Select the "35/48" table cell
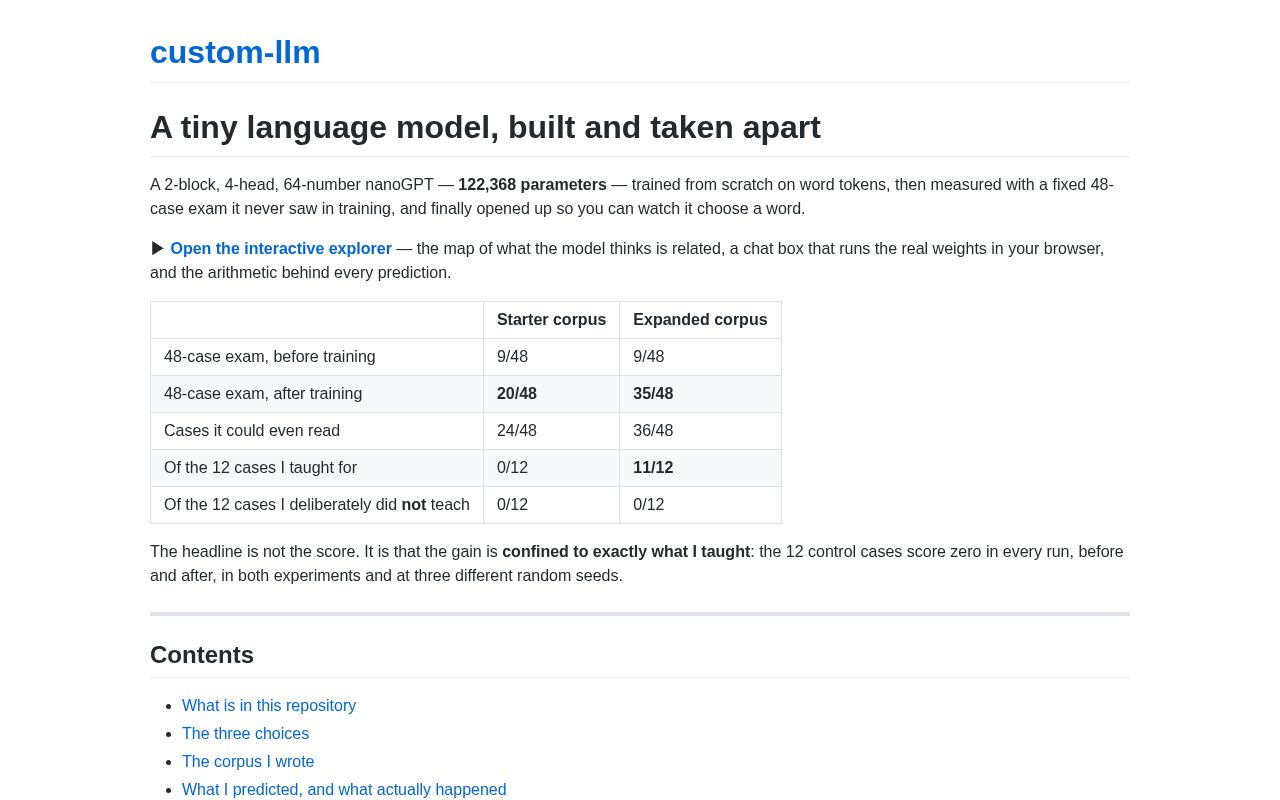1280x800 pixels. [x=700, y=394]
